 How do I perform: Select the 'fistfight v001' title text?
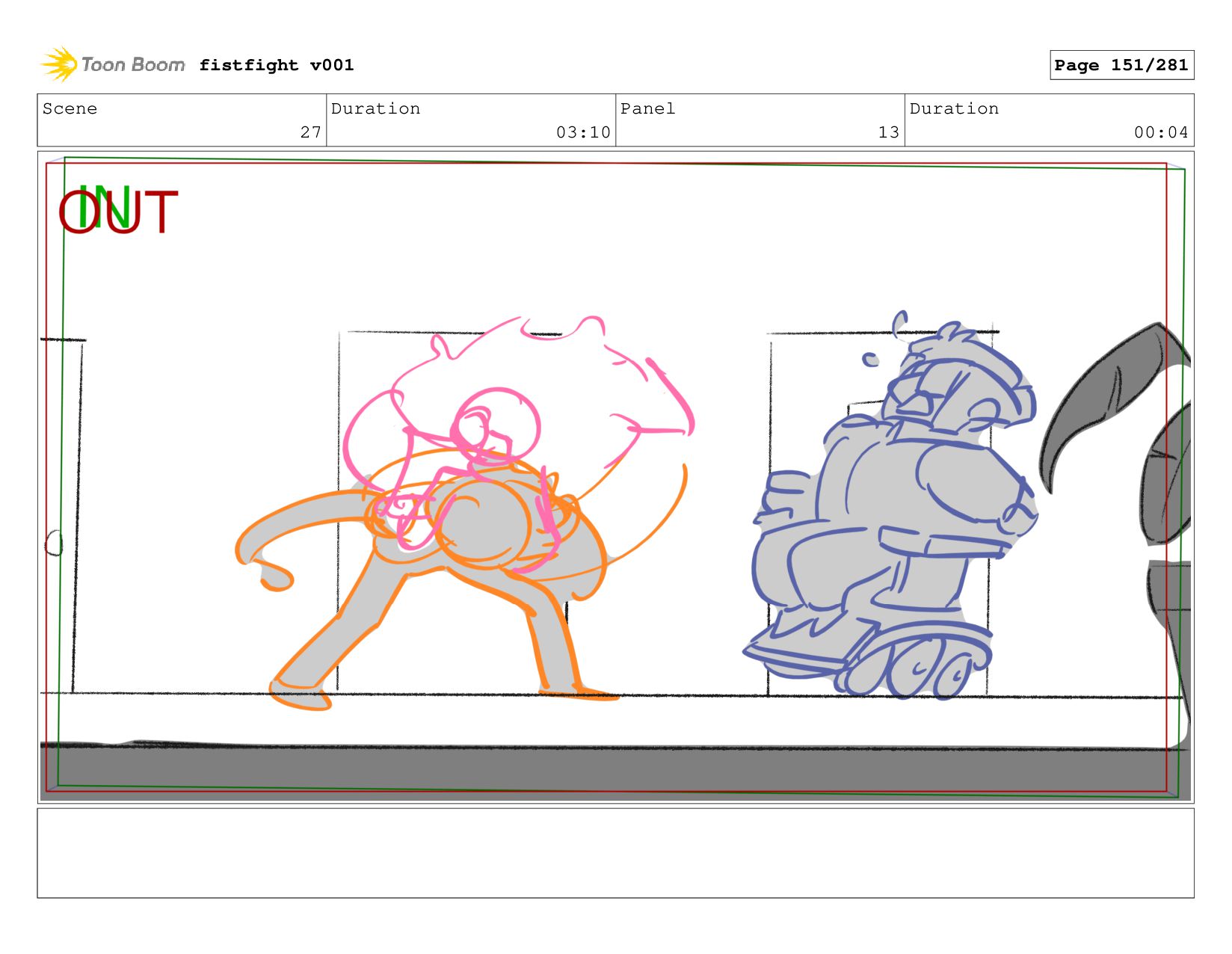pyautogui.click(x=277, y=65)
